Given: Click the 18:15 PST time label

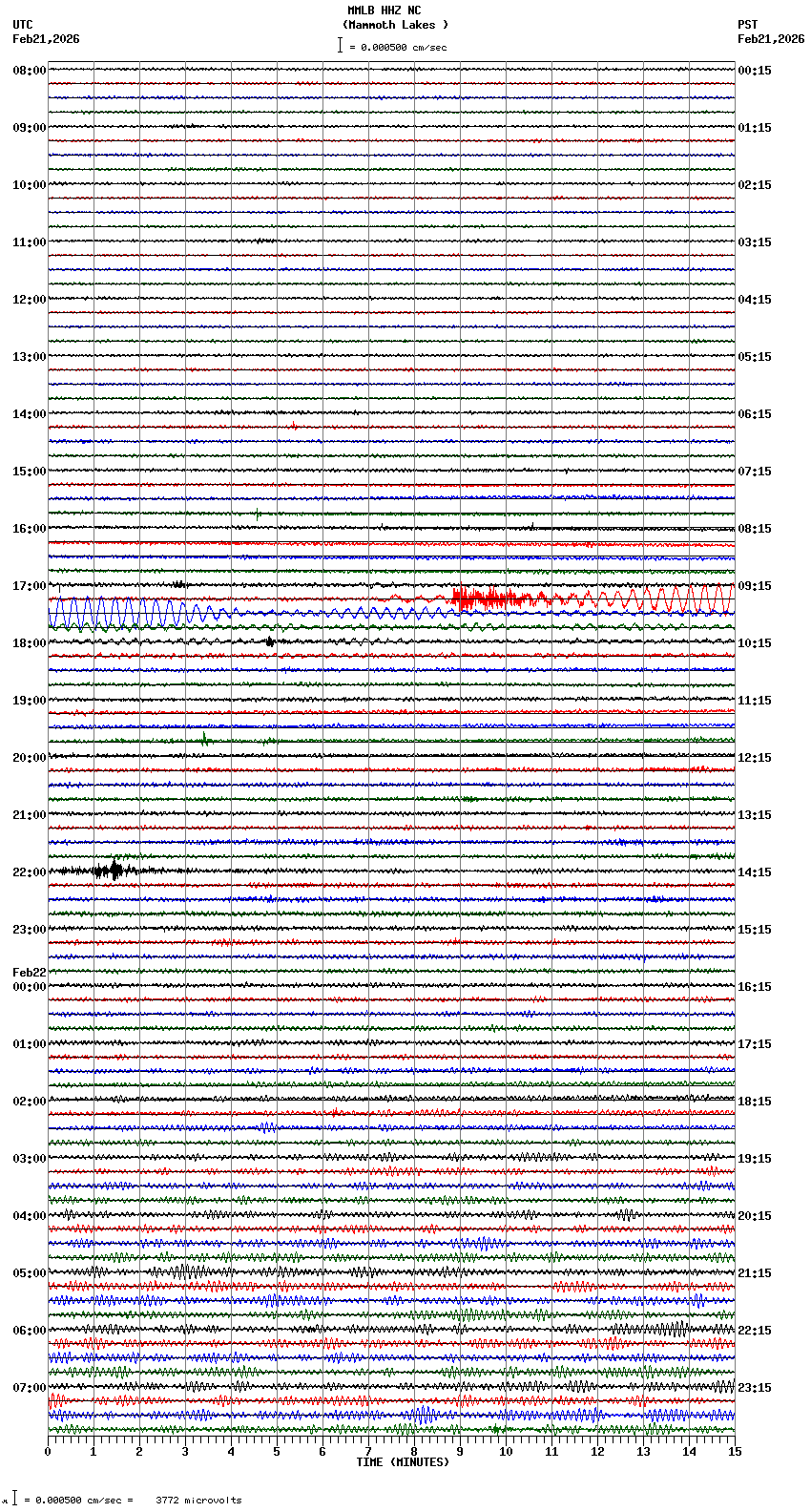Looking at the screenshot, I should [755, 1102].
